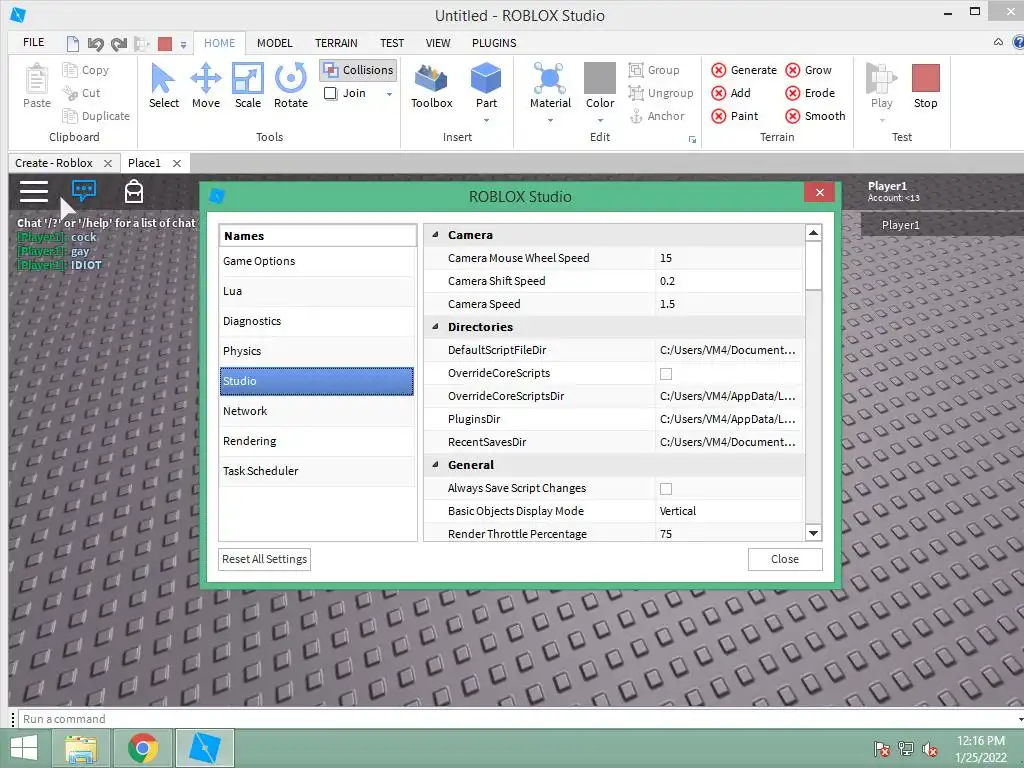
Task: Close the Place1 document tab
Action: point(176,163)
